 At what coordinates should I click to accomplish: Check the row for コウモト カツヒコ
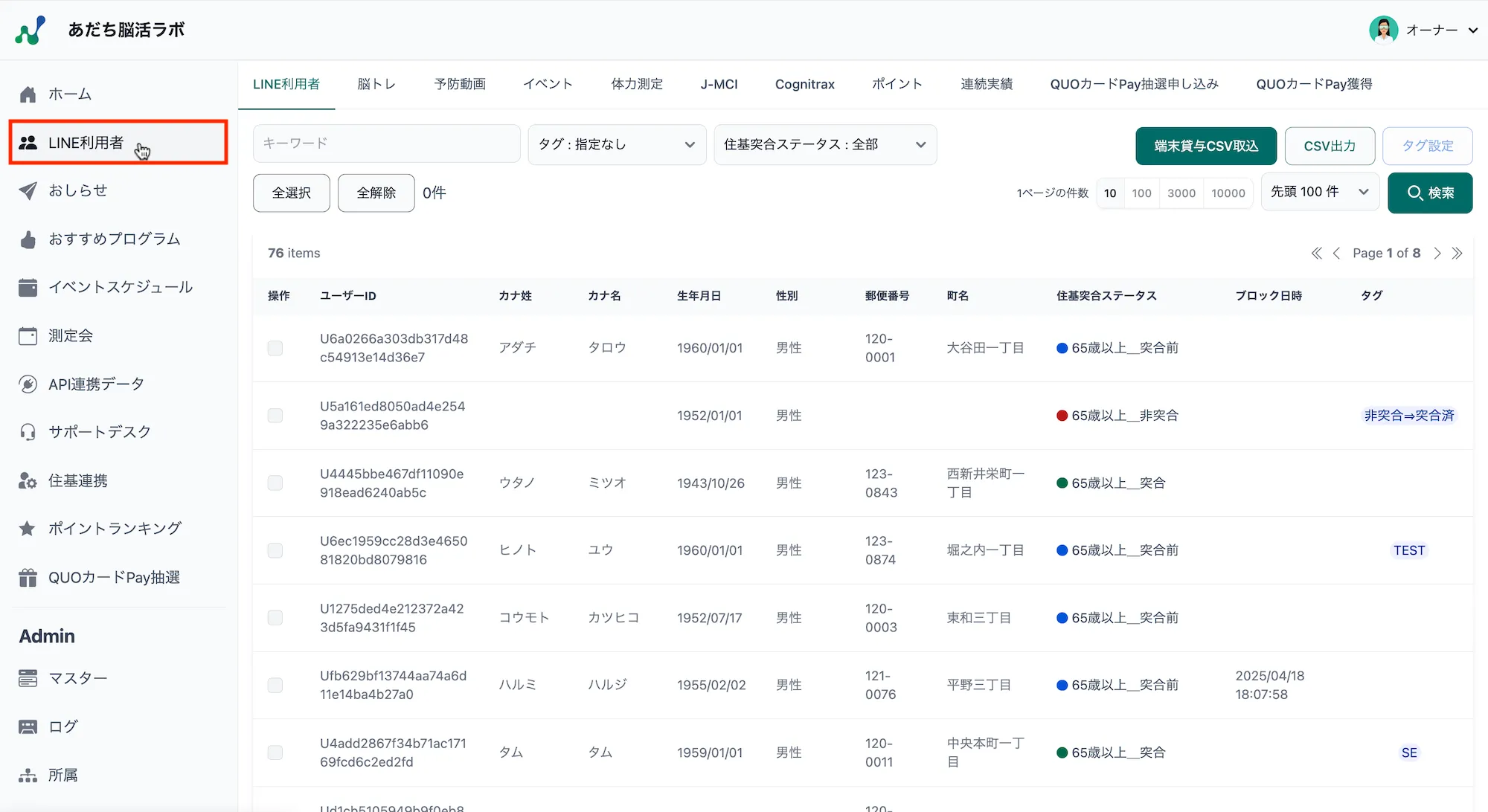tap(275, 618)
